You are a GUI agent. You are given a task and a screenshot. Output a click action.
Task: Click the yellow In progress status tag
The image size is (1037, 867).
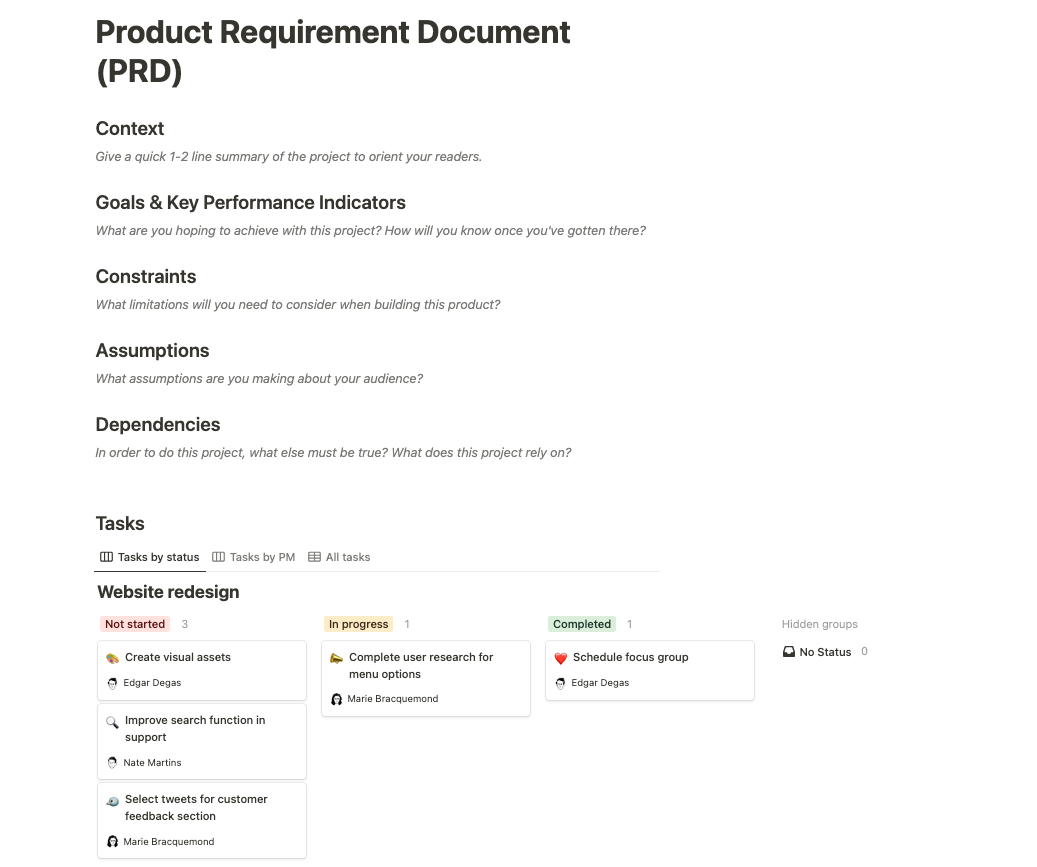[x=358, y=624]
